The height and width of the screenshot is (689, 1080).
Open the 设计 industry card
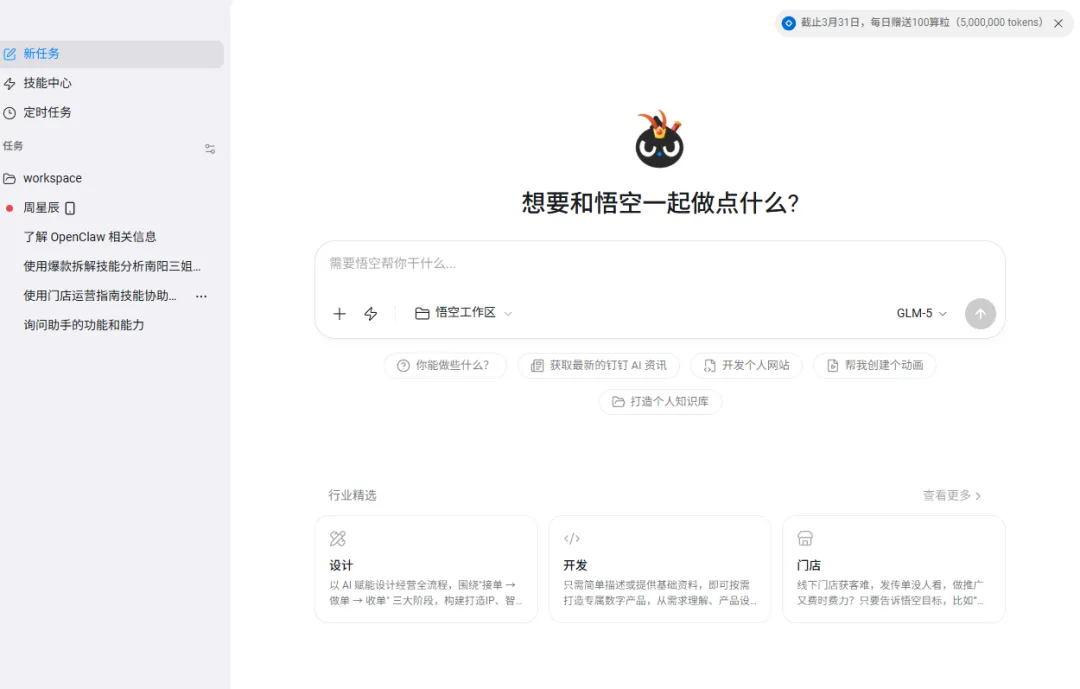(426, 569)
